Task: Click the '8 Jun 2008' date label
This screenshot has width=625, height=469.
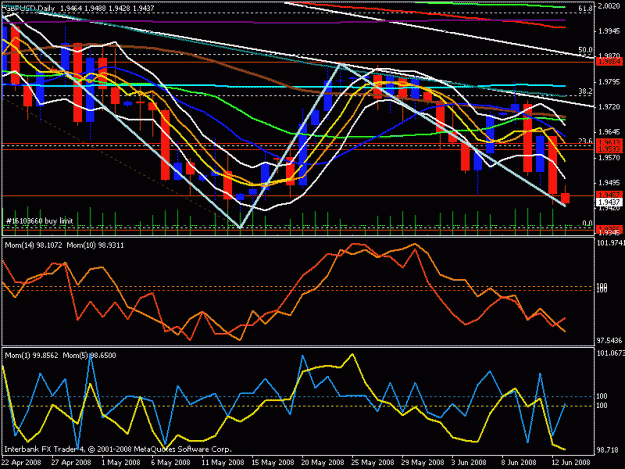Action: 519,463
